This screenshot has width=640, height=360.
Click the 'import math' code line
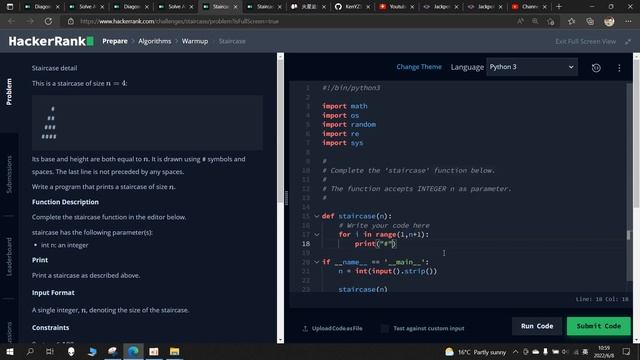click(x=344, y=106)
